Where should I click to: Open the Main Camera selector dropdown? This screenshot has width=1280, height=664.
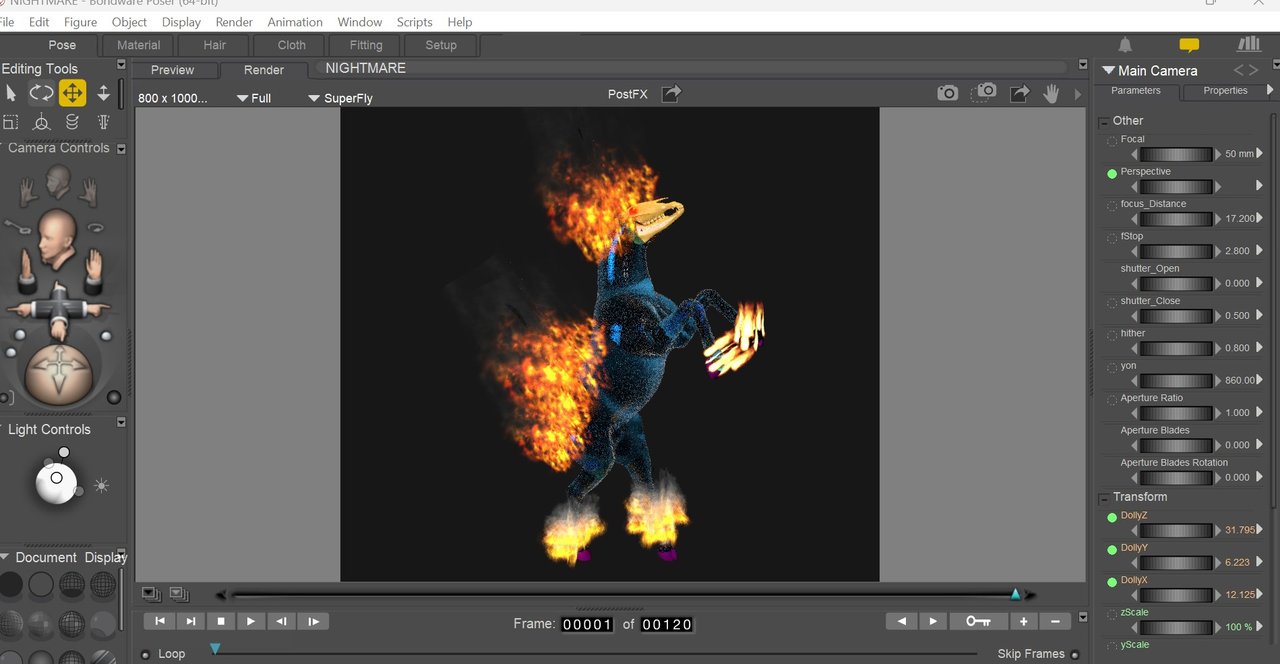click(x=1150, y=70)
